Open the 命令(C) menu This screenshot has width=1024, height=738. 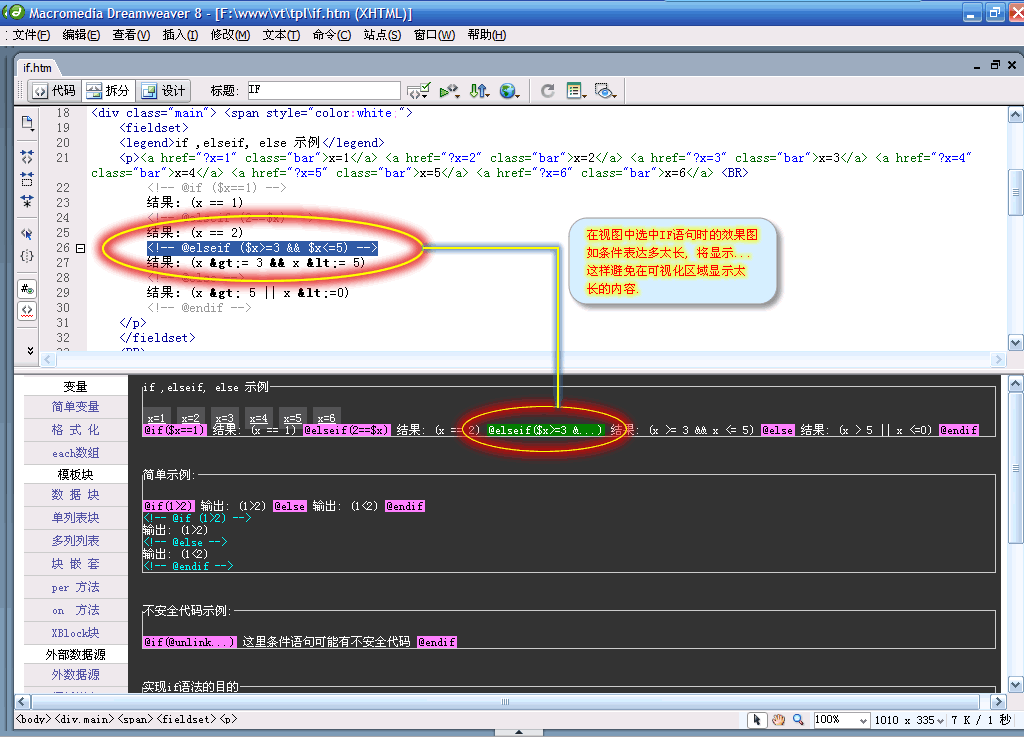coord(332,35)
